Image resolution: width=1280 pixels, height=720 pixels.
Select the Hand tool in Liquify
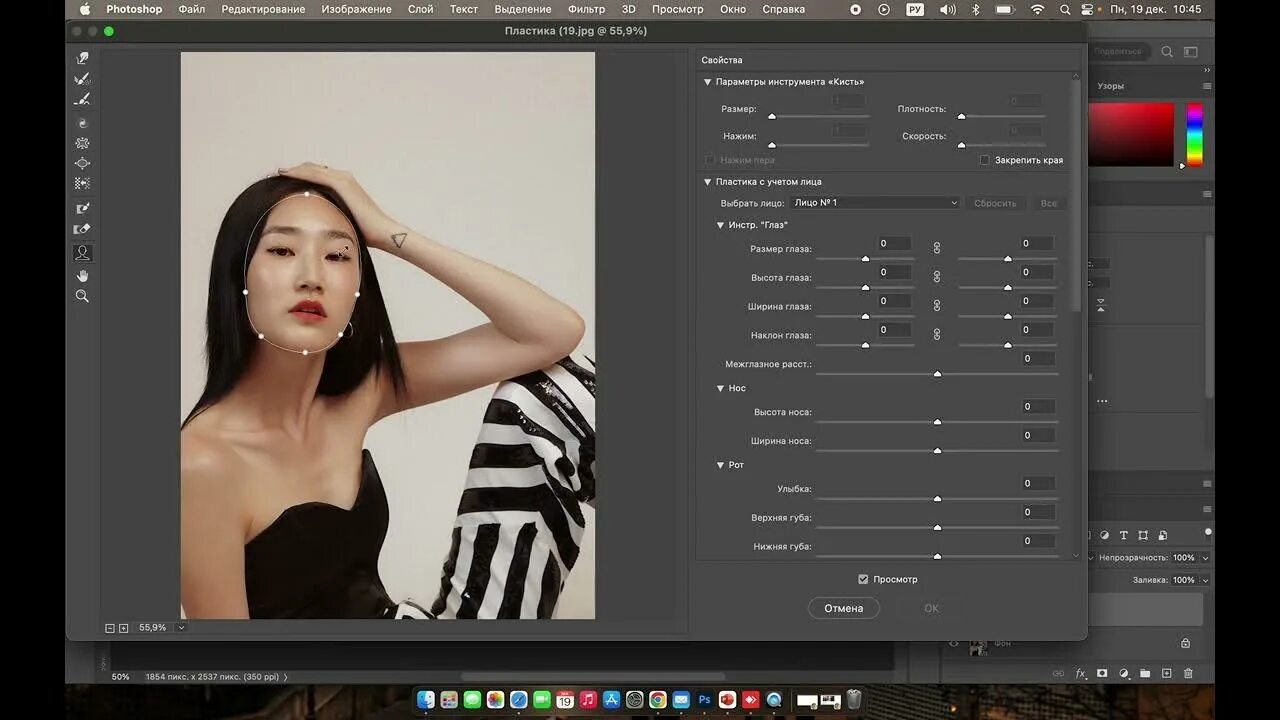(x=82, y=275)
